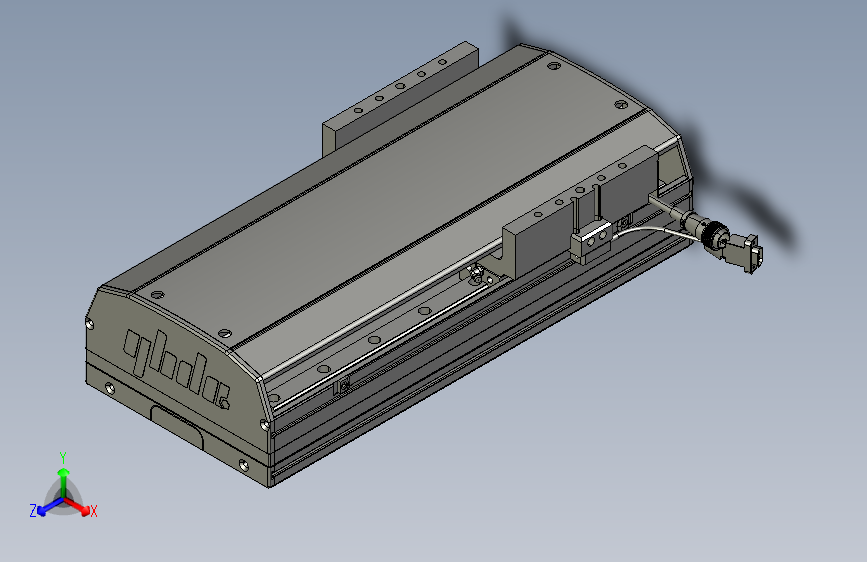Select the rounded recess at end cap bottom
The image size is (867, 562).
click(x=177, y=428)
